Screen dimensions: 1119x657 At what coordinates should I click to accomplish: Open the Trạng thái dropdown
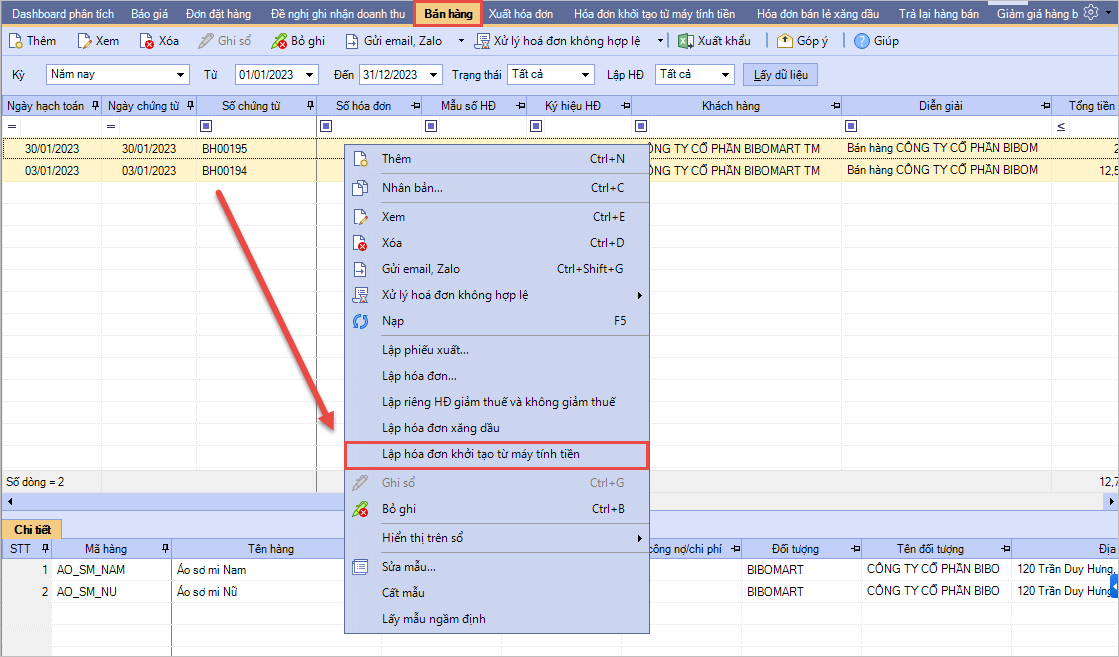tap(586, 75)
